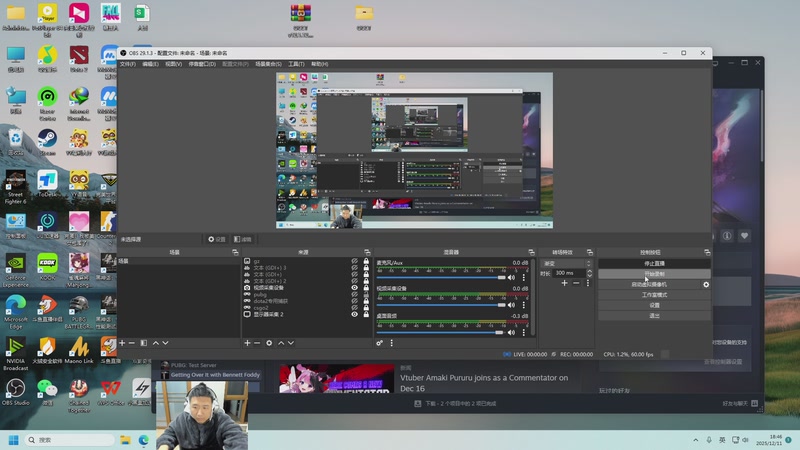Viewport: 800px width, 450px height.
Task: Move source down with arrow icon
Action: (291, 343)
